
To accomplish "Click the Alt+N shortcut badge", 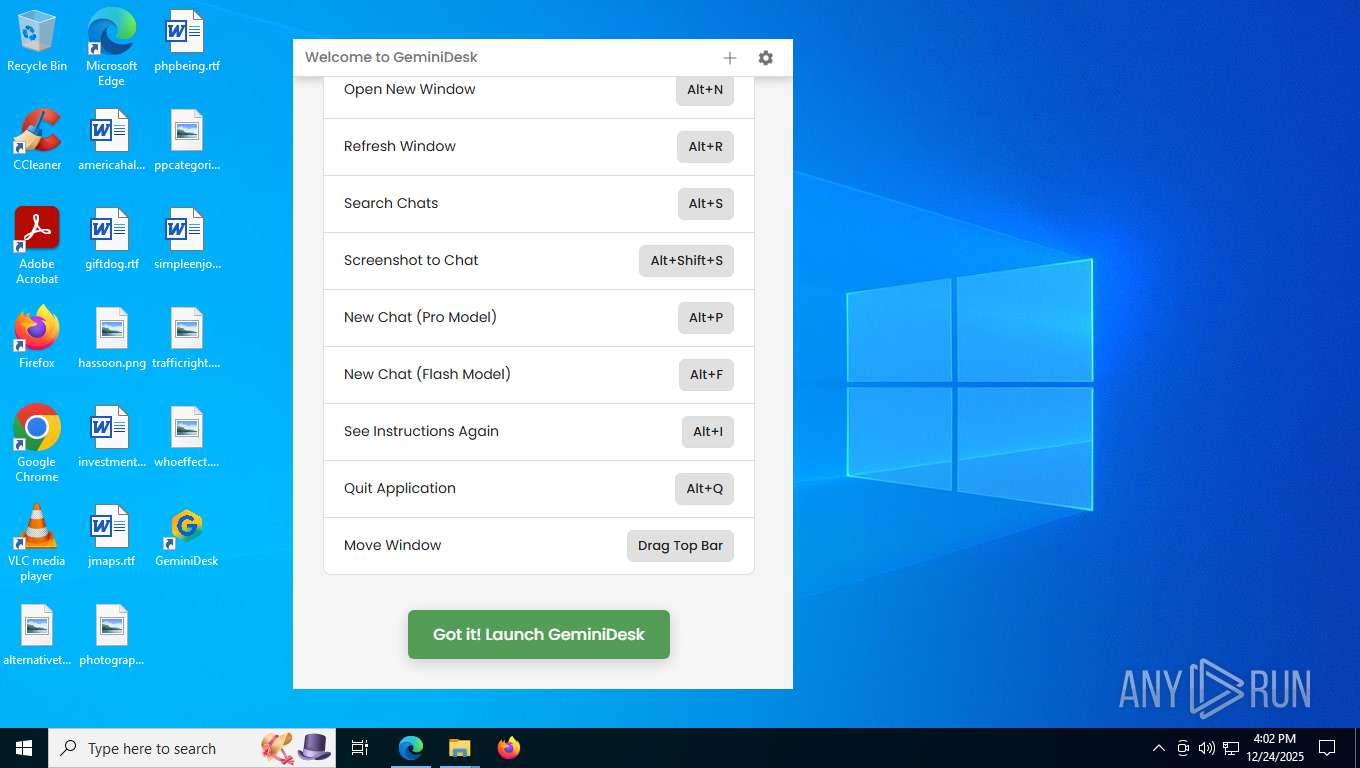I will click(705, 90).
